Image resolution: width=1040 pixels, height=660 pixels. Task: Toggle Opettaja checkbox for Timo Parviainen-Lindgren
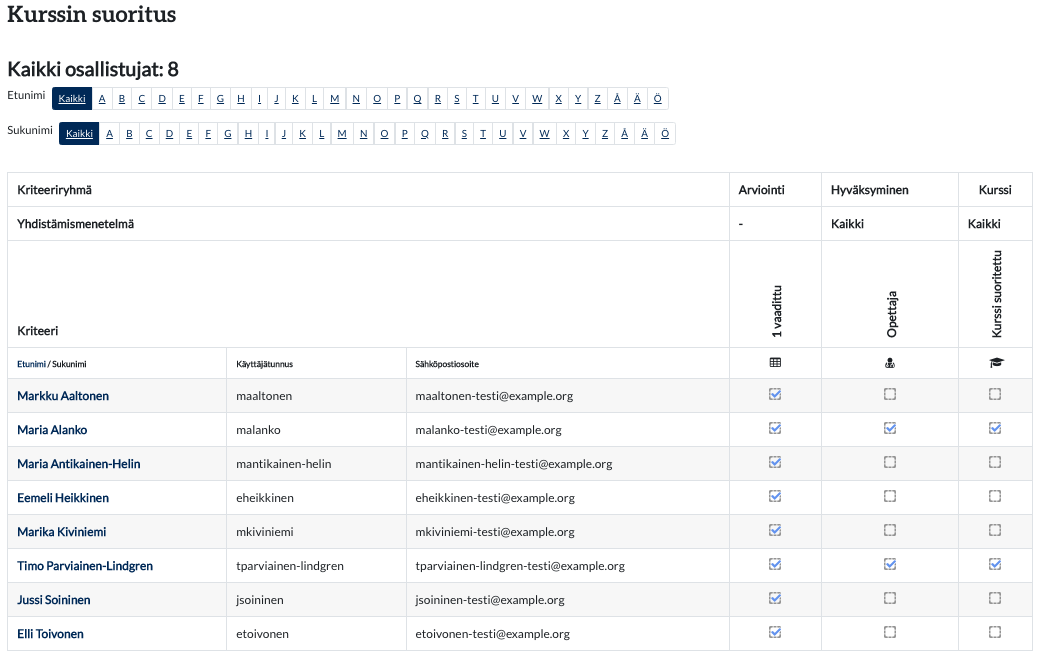pos(890,564)
